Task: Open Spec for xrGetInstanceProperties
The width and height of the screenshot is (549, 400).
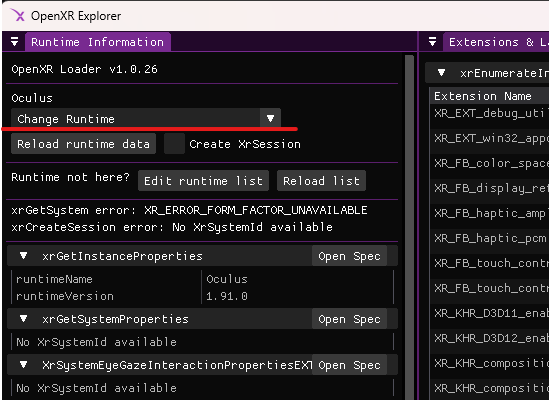Action: 349,256
